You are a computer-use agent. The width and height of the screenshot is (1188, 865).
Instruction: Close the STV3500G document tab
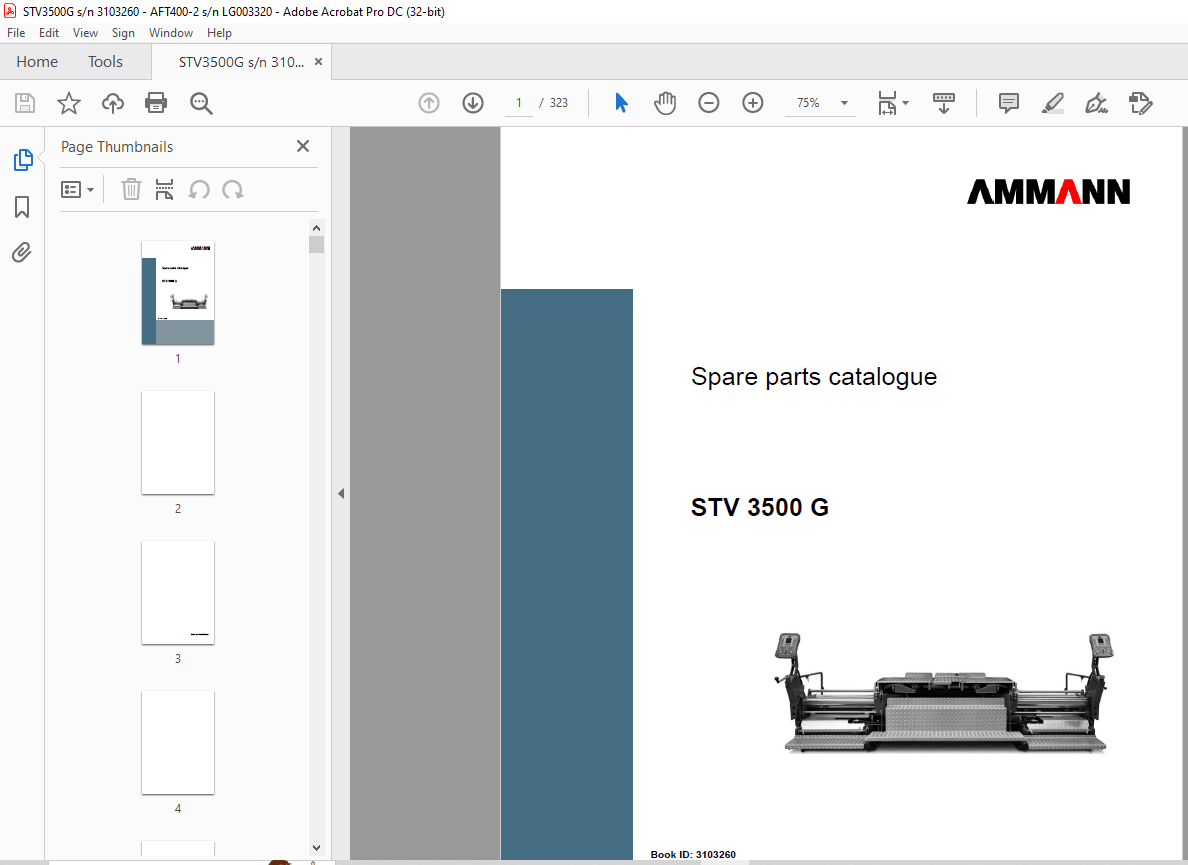click(318, 62)
